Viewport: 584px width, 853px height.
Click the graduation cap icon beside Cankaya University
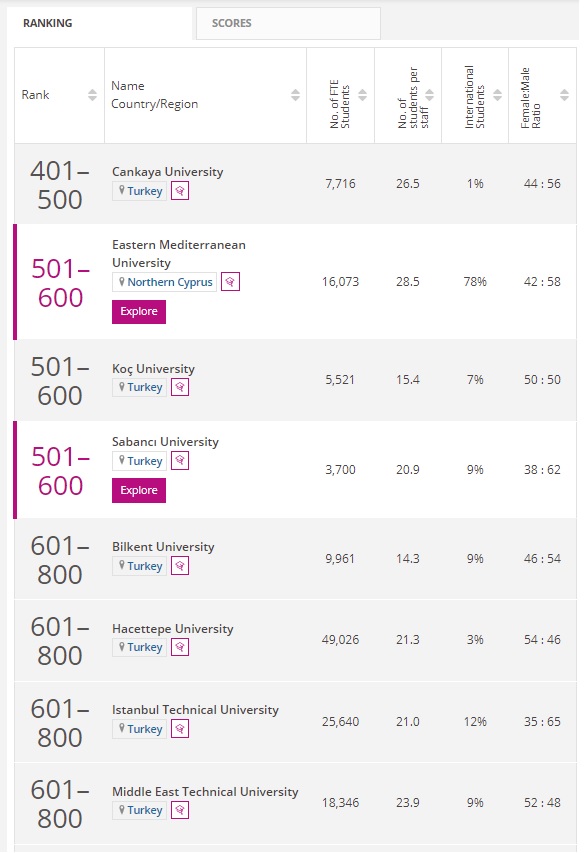(180, 191)
